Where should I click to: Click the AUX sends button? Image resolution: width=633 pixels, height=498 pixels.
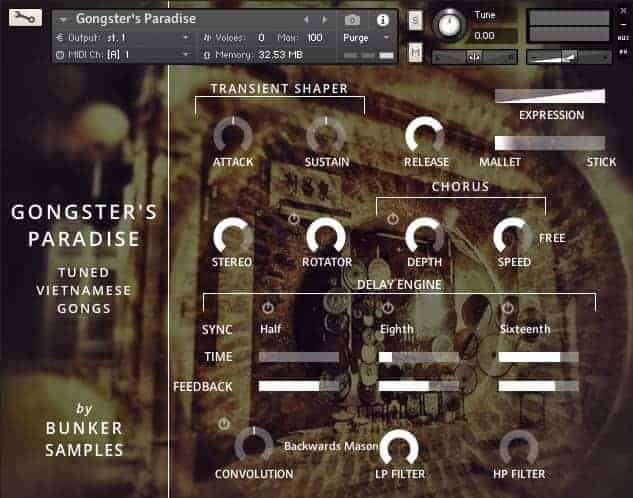623,38
